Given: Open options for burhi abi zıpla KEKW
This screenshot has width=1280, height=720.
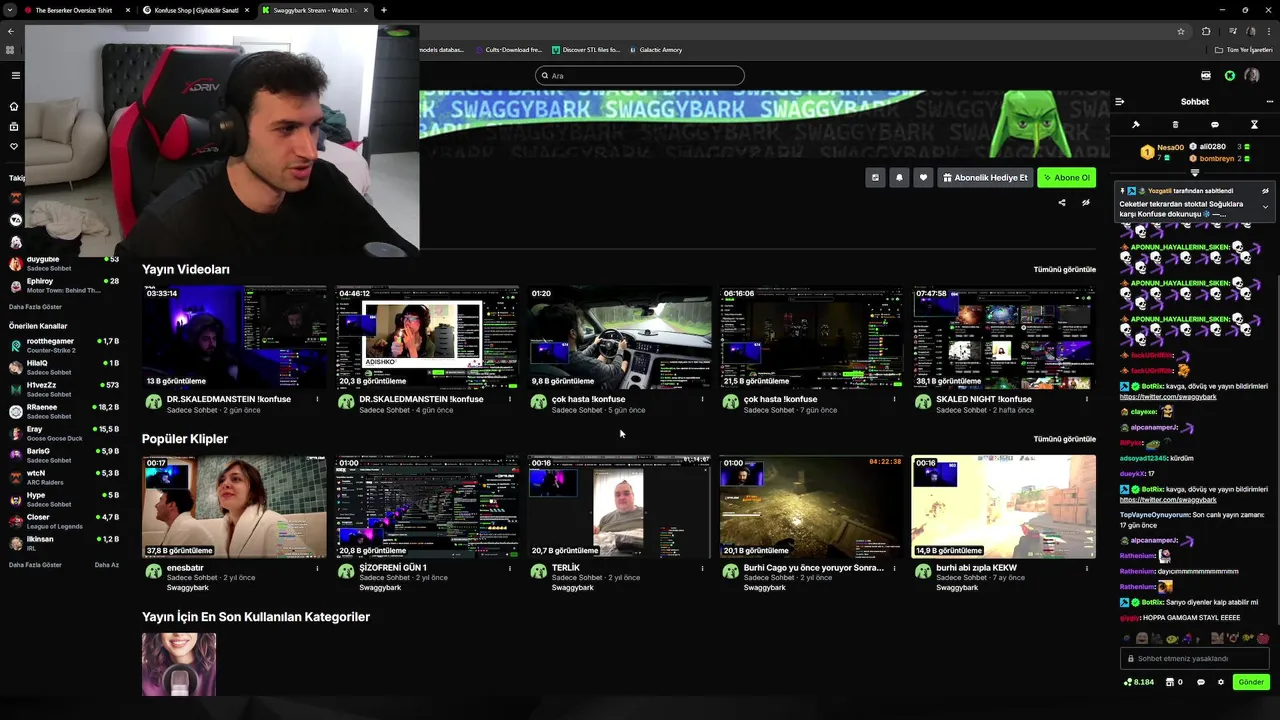Looking at the screenshot, I should point(1086,568).
